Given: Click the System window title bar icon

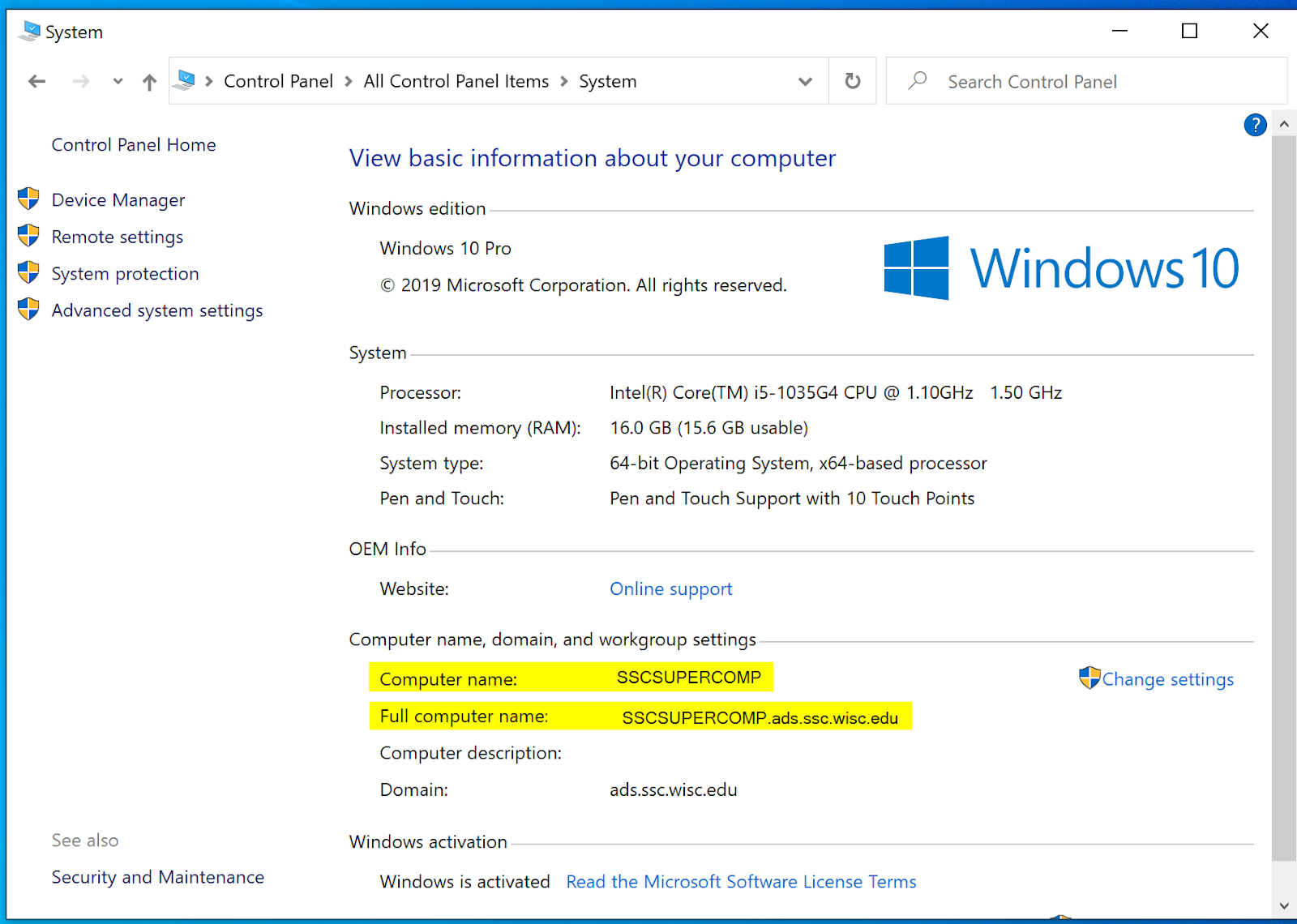Looking at the screenshot, I should coord(29,32).
